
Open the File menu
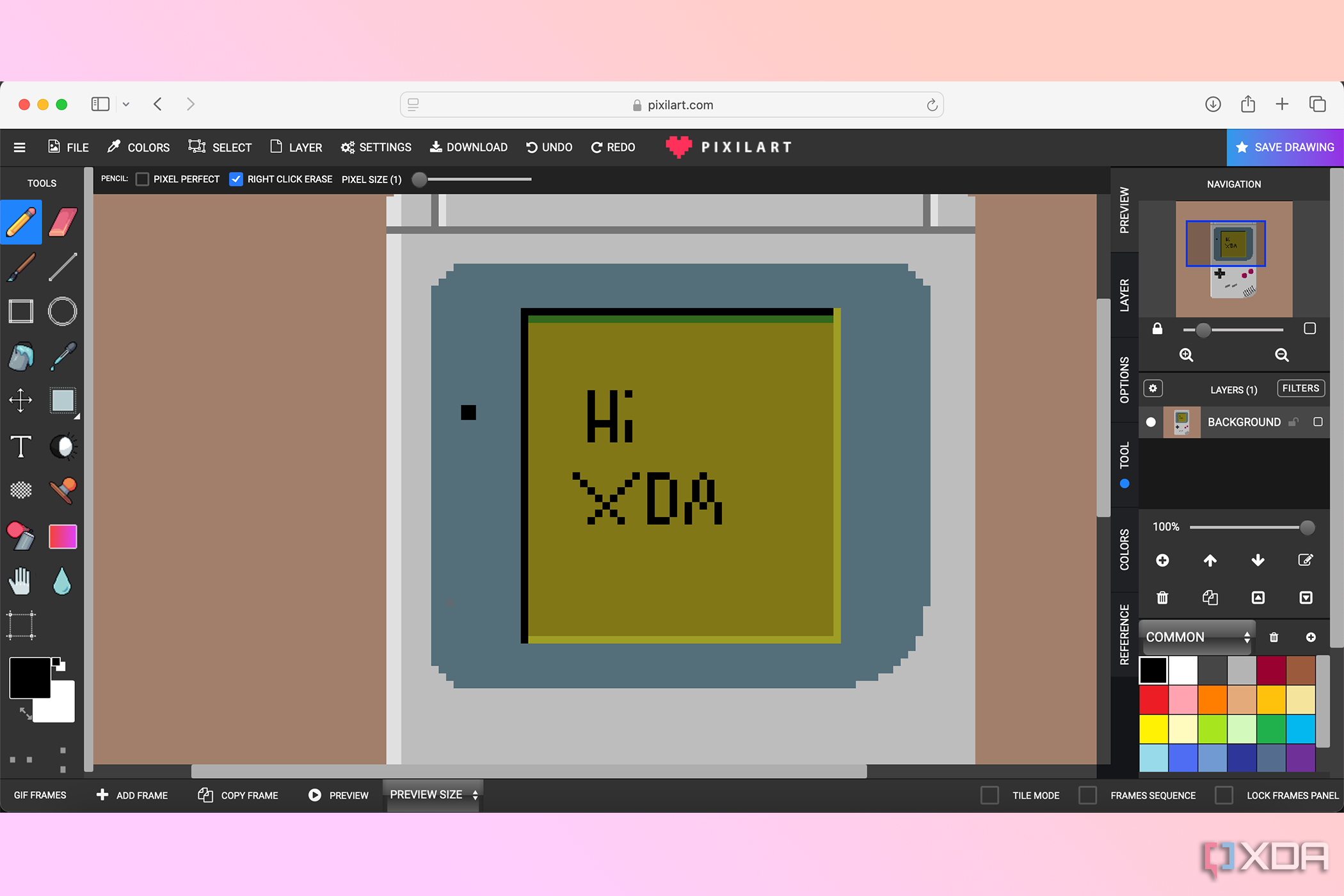68,148
